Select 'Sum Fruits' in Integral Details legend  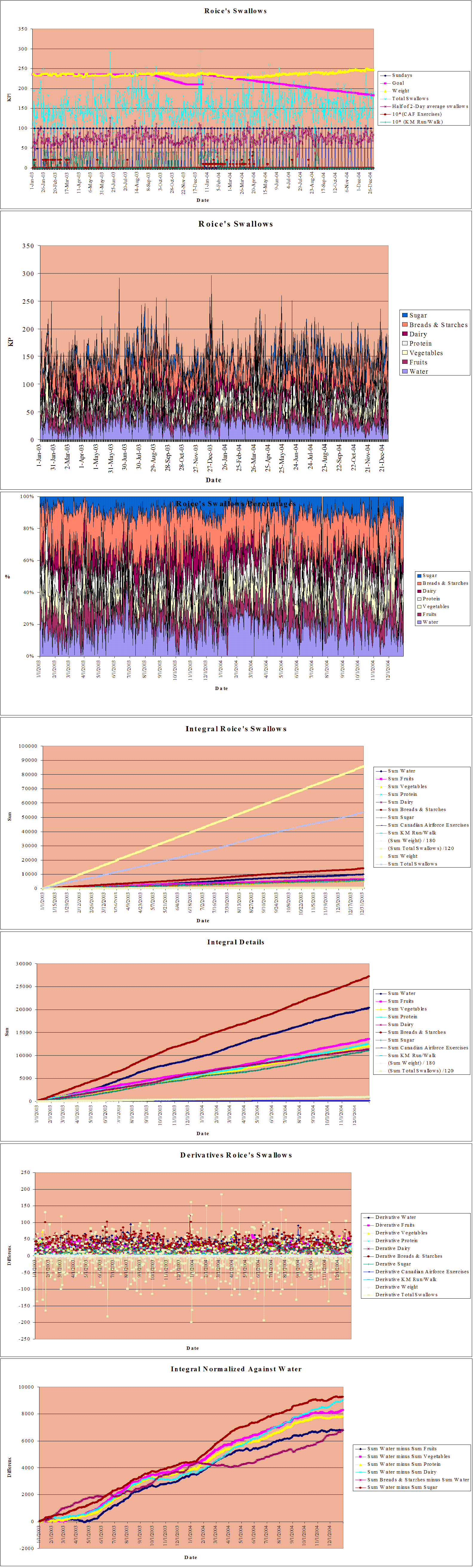pyautogui.click(x=400, y=1001)
